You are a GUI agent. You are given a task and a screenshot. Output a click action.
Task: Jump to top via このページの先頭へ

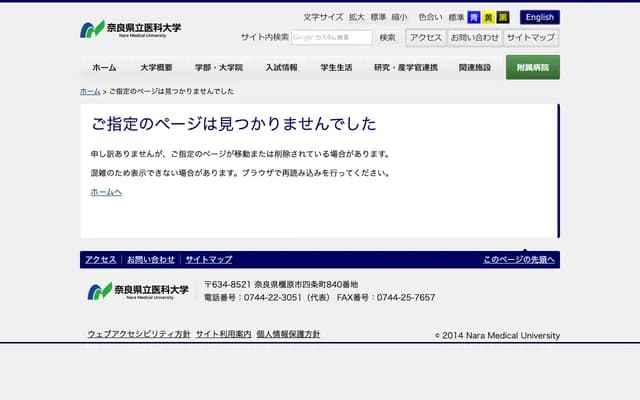pyautogui.click(x=519, y=259)
